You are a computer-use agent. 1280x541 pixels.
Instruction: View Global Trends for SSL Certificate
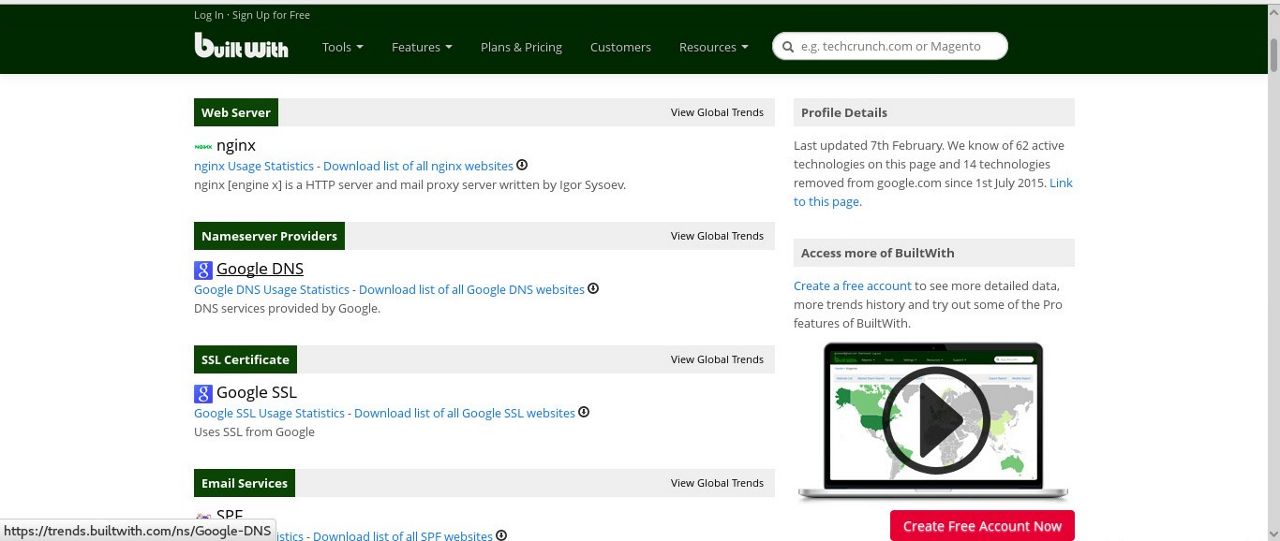point(717,359)
